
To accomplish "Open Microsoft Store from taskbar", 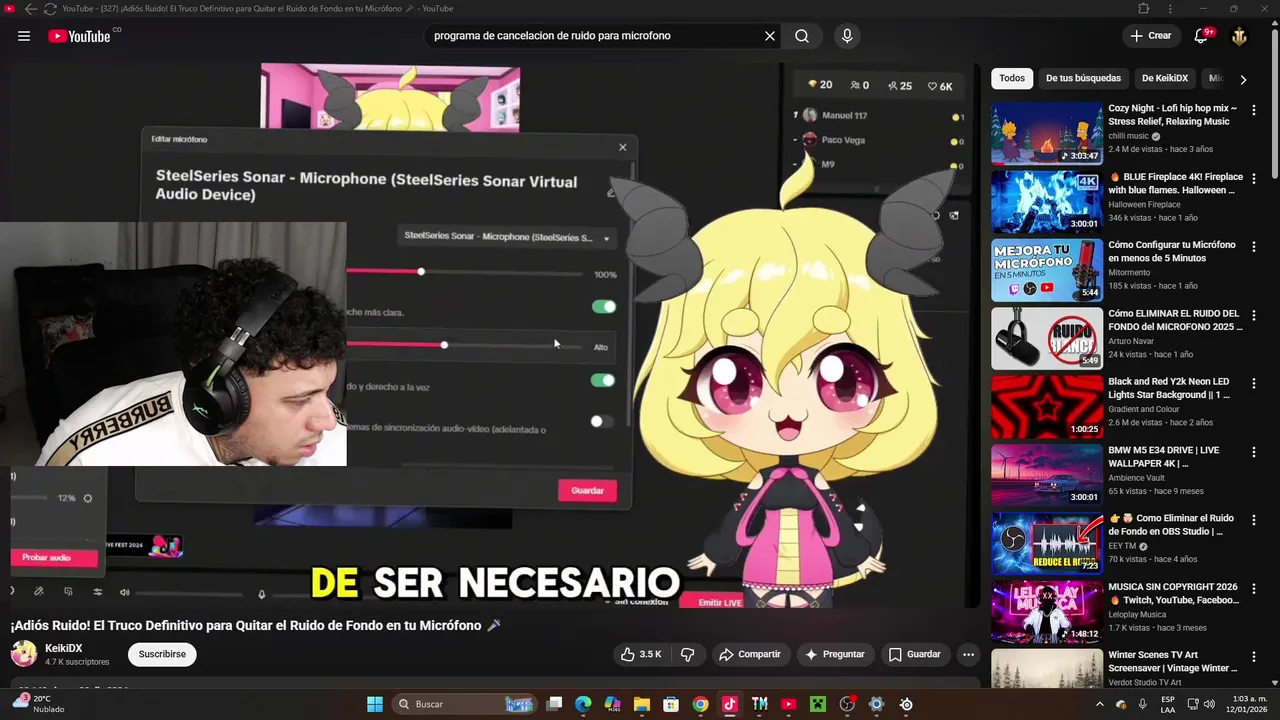I will 671,704.
